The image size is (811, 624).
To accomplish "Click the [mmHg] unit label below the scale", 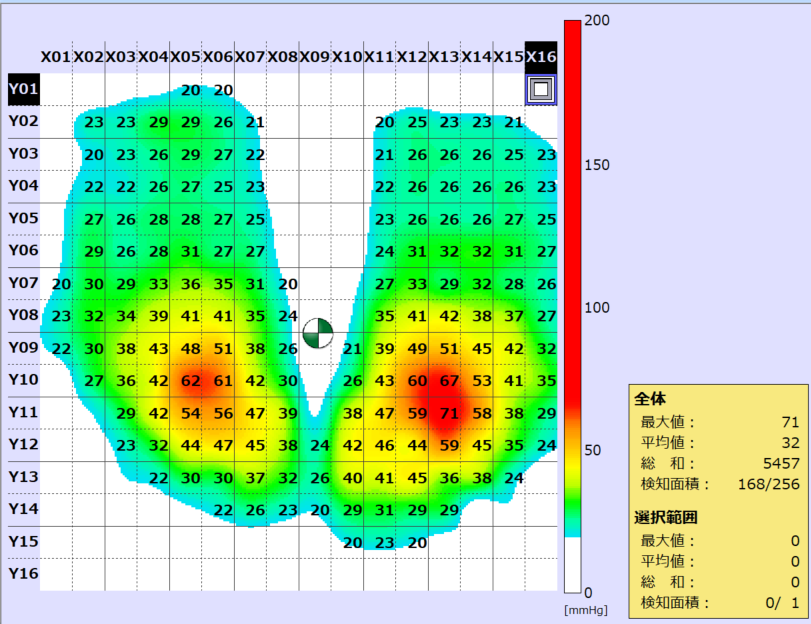I will (580, 607).
